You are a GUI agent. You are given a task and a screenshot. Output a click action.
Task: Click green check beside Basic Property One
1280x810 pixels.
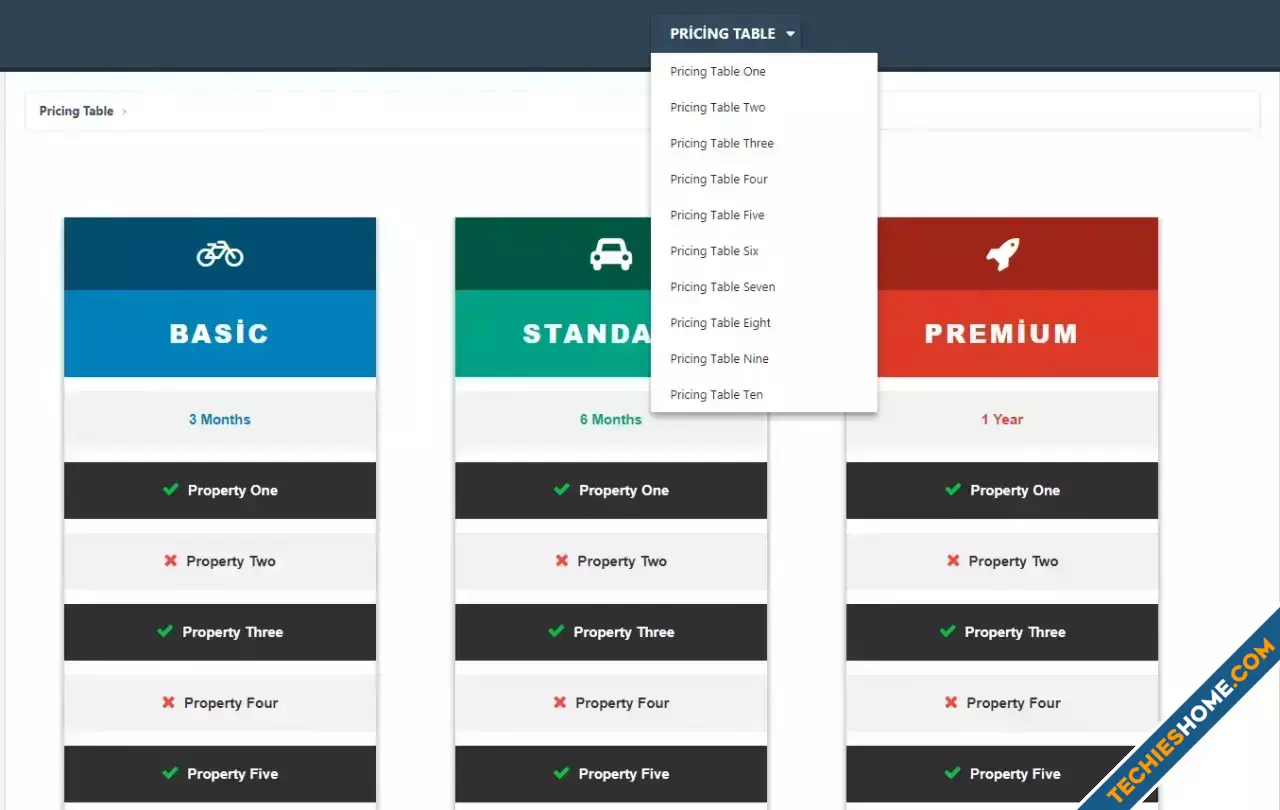[171, 490]
